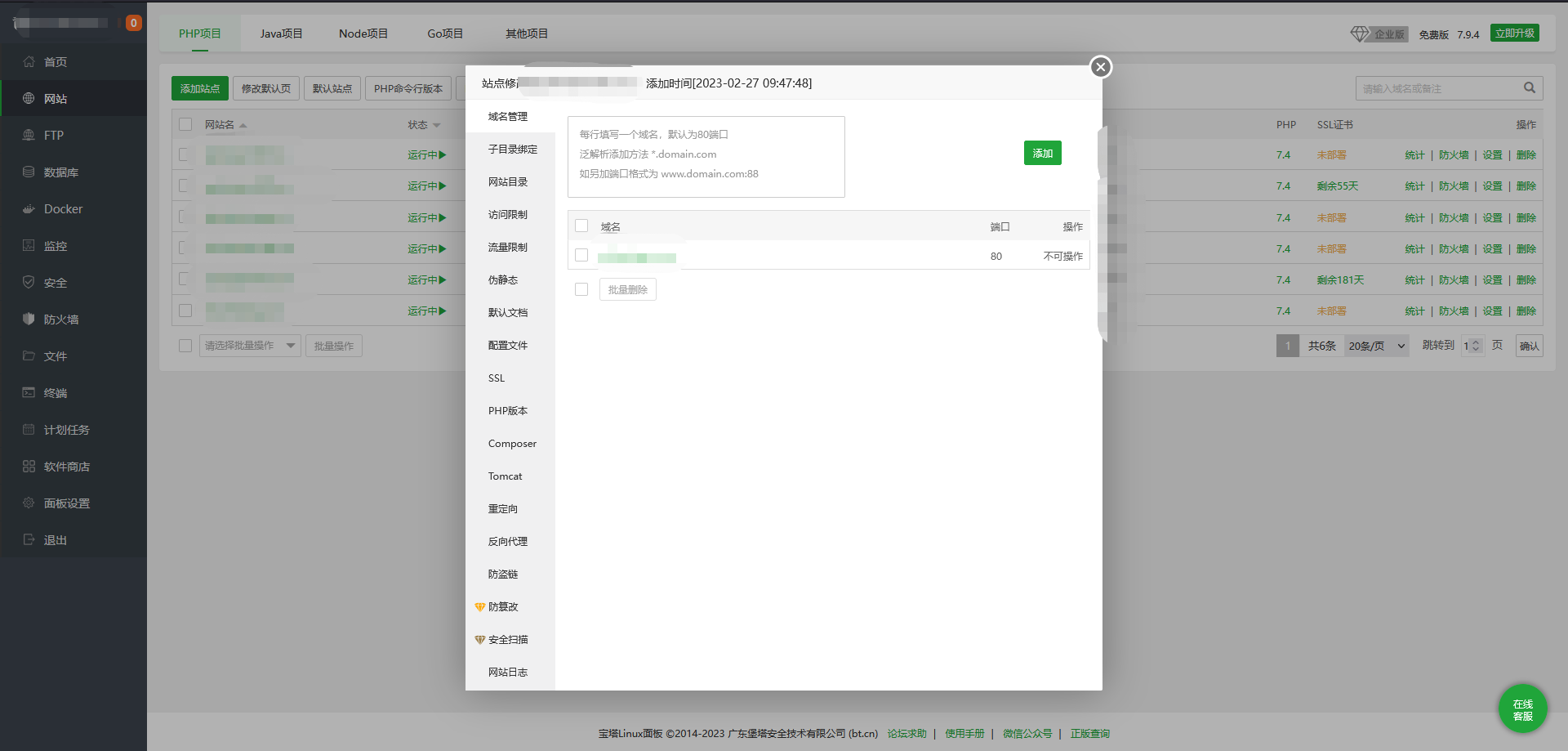
Task: Tick the checkbox beside the 批量删除 button
Action: click(581, 289)
